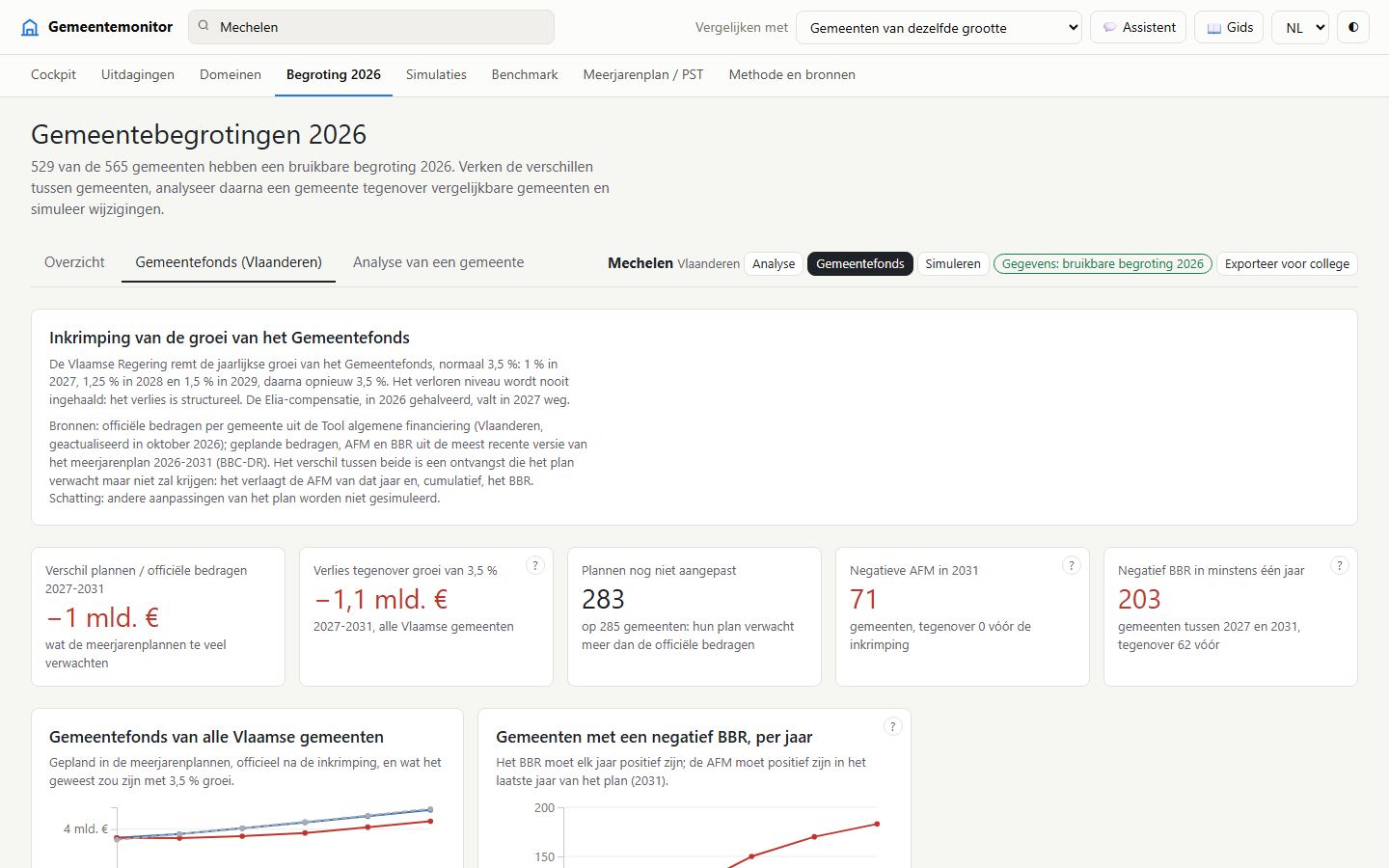This screenshot has width=1389, height=868.
Task: Click the Simuleren pill button
Action: pos(953,263)
